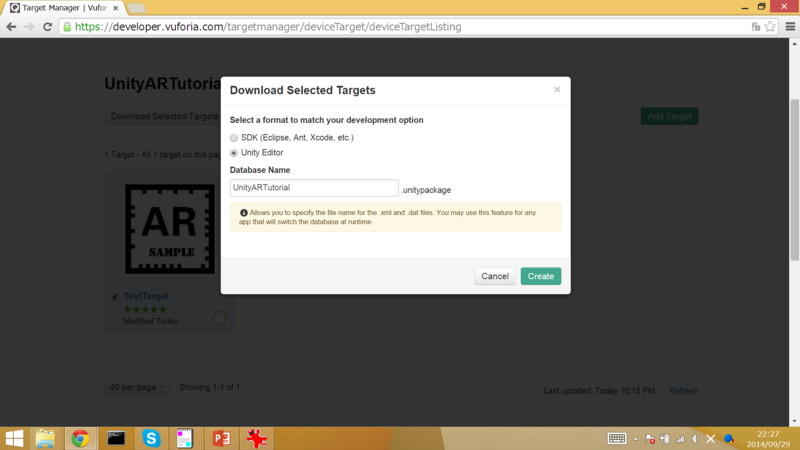Click the browser back arrow

tap(11, 27)
